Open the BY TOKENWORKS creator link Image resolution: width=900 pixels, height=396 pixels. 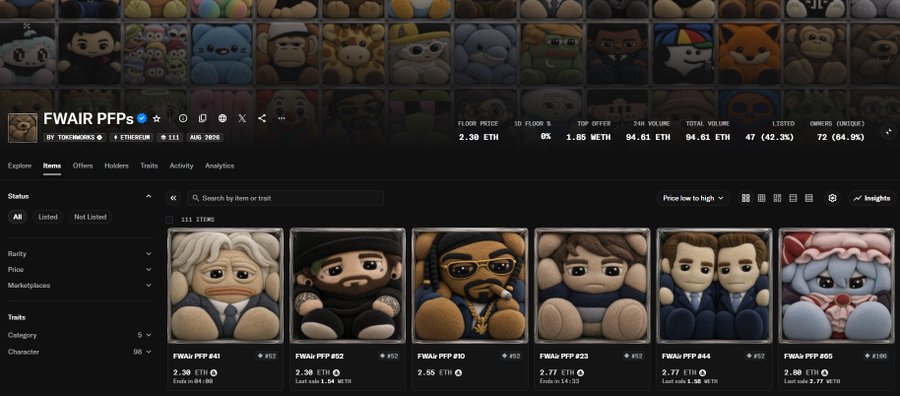pos(75,138)
